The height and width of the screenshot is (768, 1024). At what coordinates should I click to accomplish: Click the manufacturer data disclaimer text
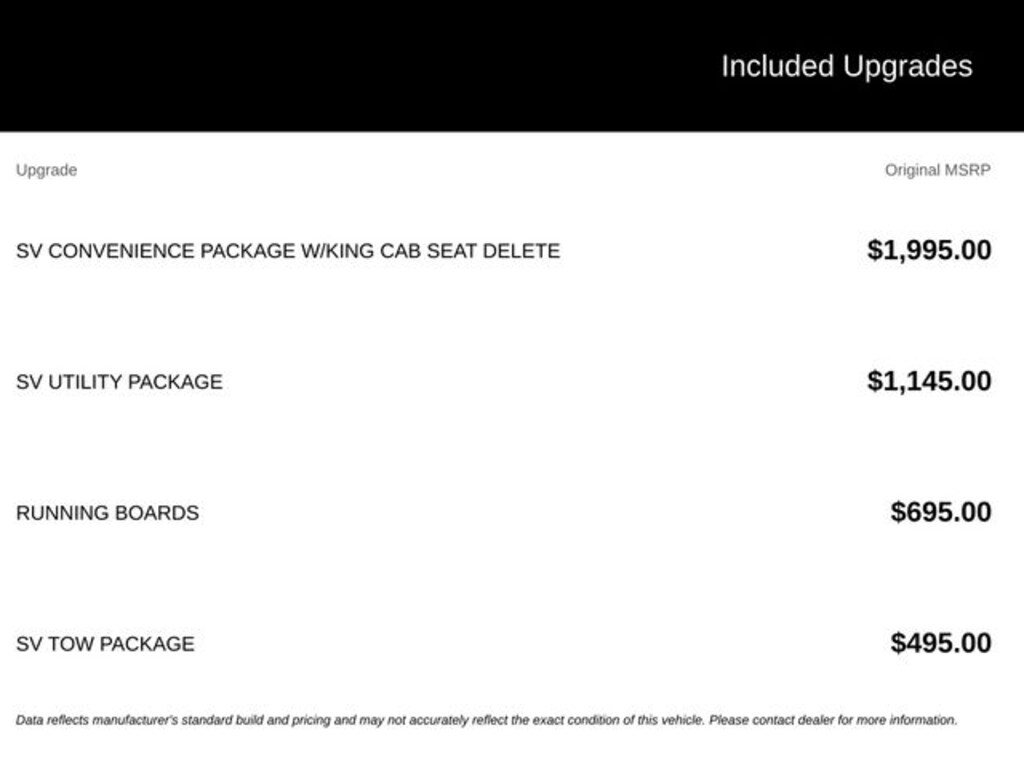[x=487, y=720]
